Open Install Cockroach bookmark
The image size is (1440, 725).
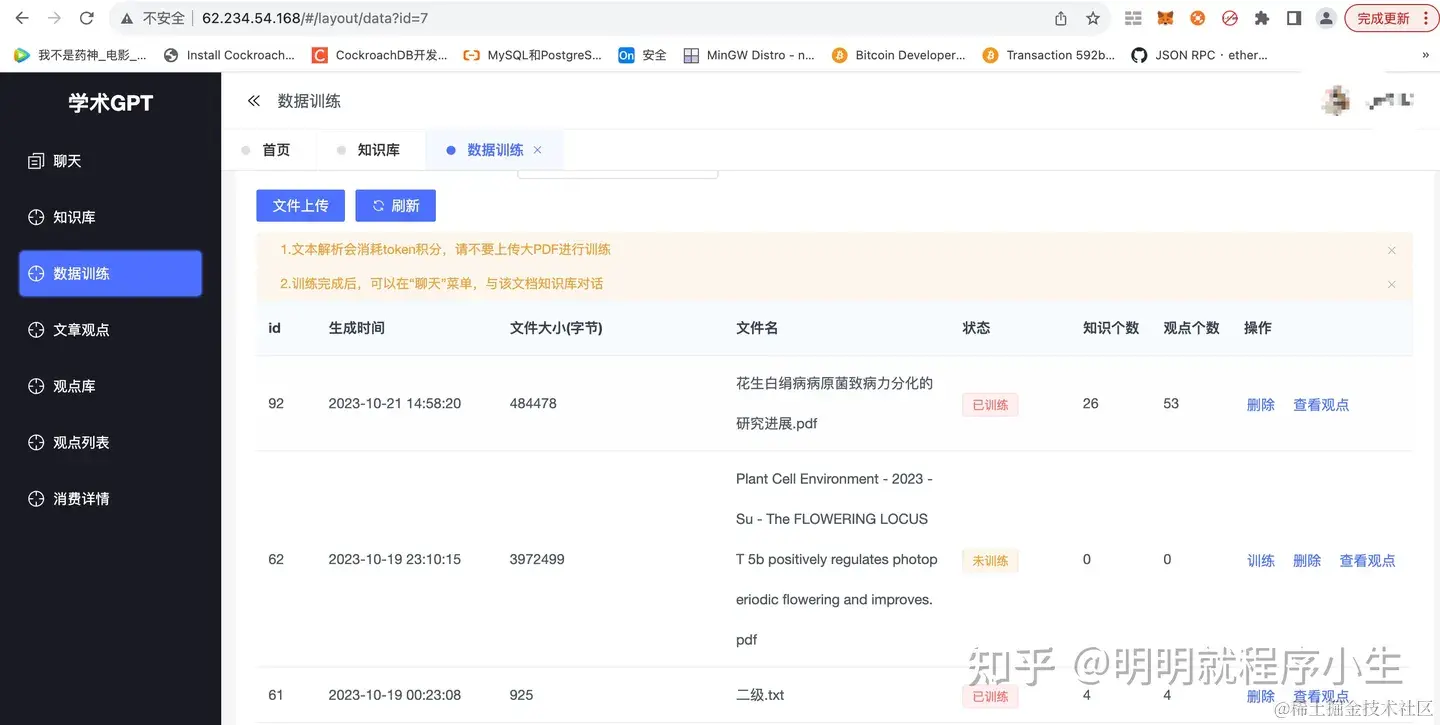point(229,55)
